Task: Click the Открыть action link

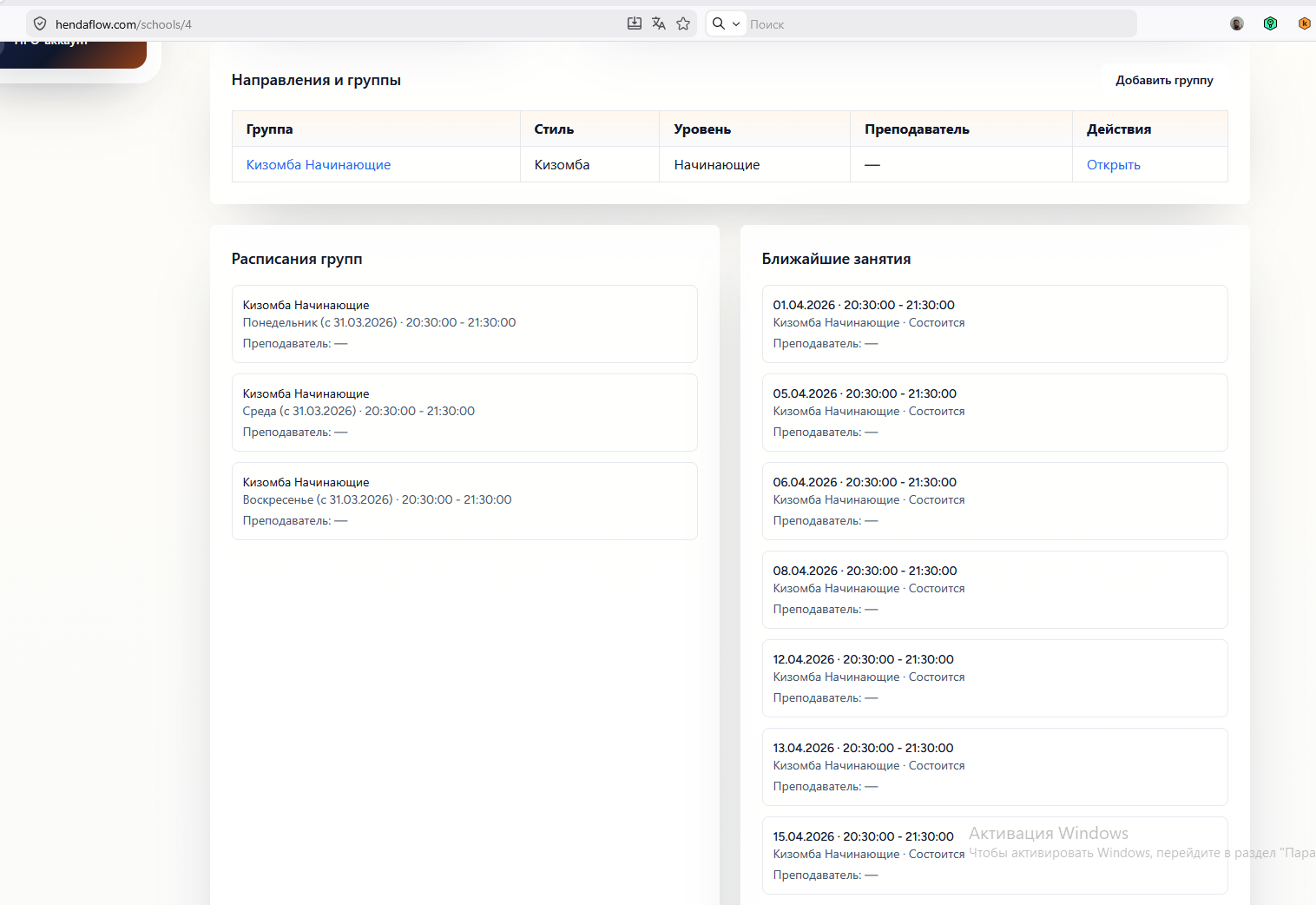Action: pyautogui.click(x=1113, y=165)
